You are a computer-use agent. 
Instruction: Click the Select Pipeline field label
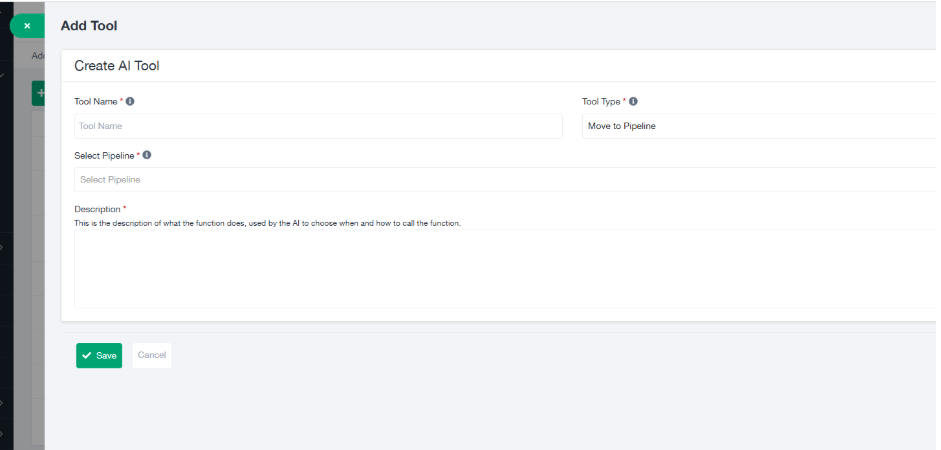pos(104,156)
